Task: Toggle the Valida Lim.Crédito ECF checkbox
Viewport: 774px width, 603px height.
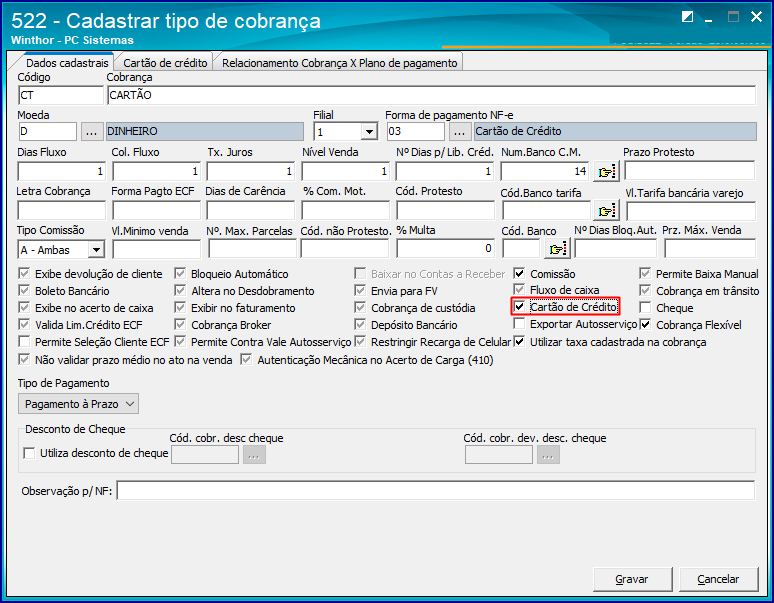Action: coord(24,324)
